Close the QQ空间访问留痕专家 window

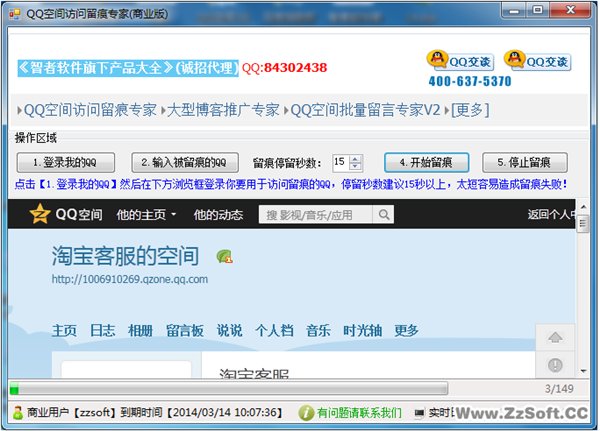570,10
